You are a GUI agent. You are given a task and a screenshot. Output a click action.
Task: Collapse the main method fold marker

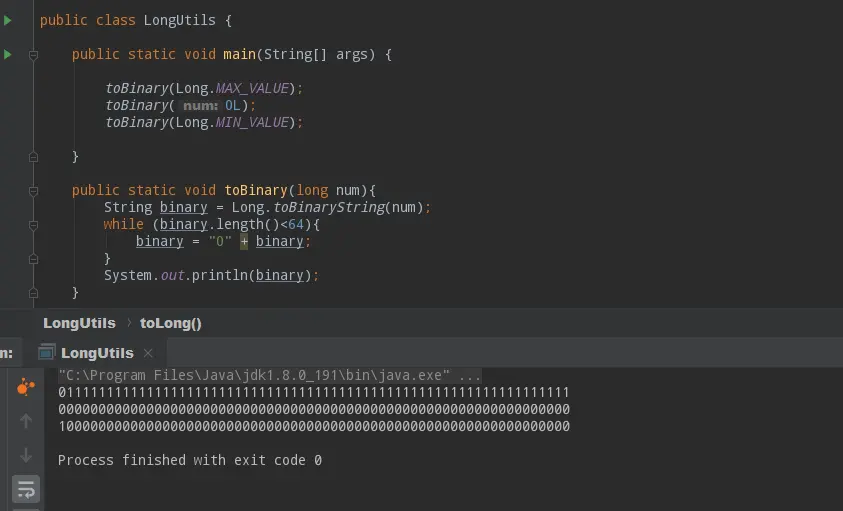[x=33, y=55]
